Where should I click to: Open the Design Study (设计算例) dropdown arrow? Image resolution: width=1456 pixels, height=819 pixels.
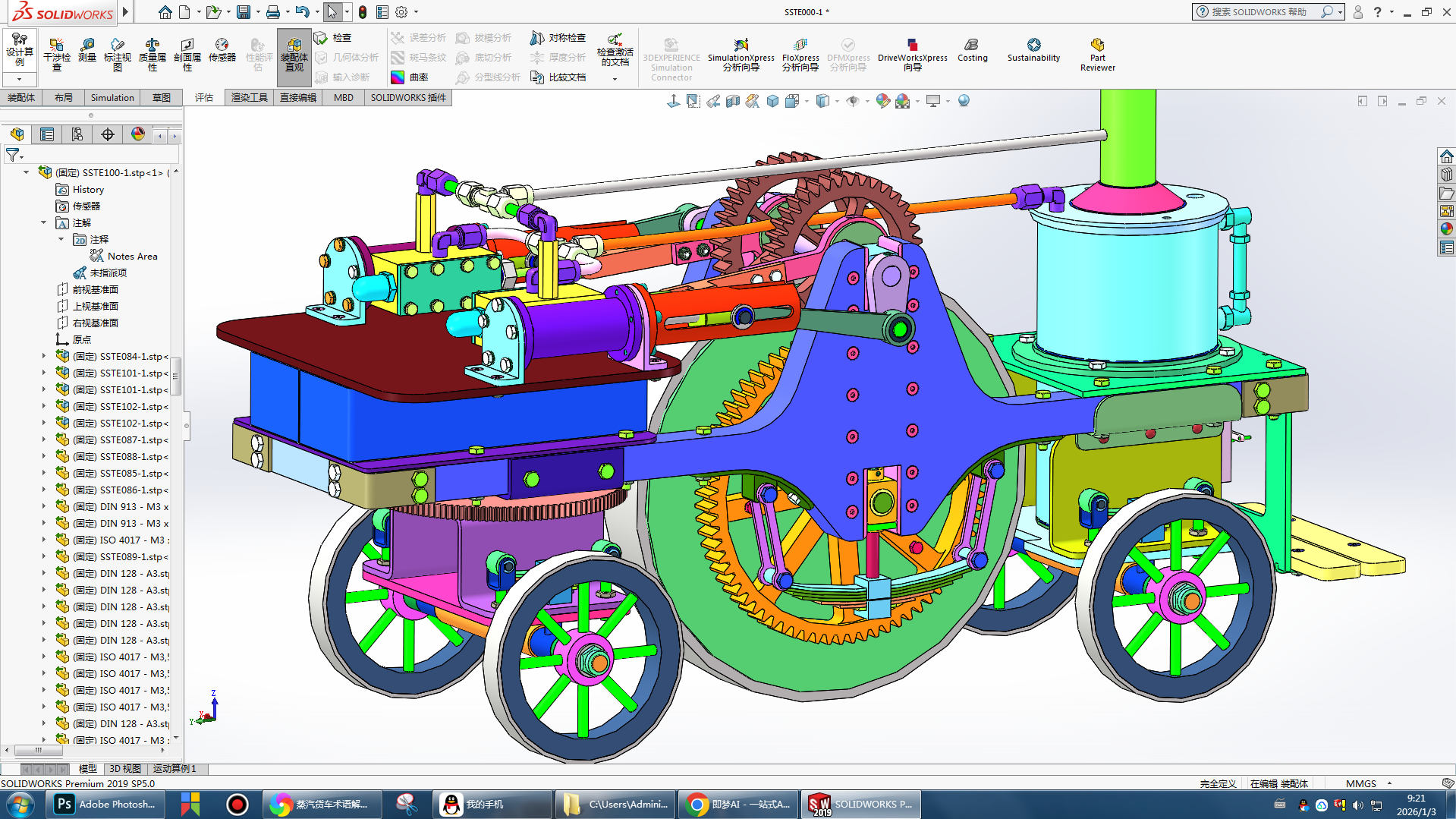19,79
